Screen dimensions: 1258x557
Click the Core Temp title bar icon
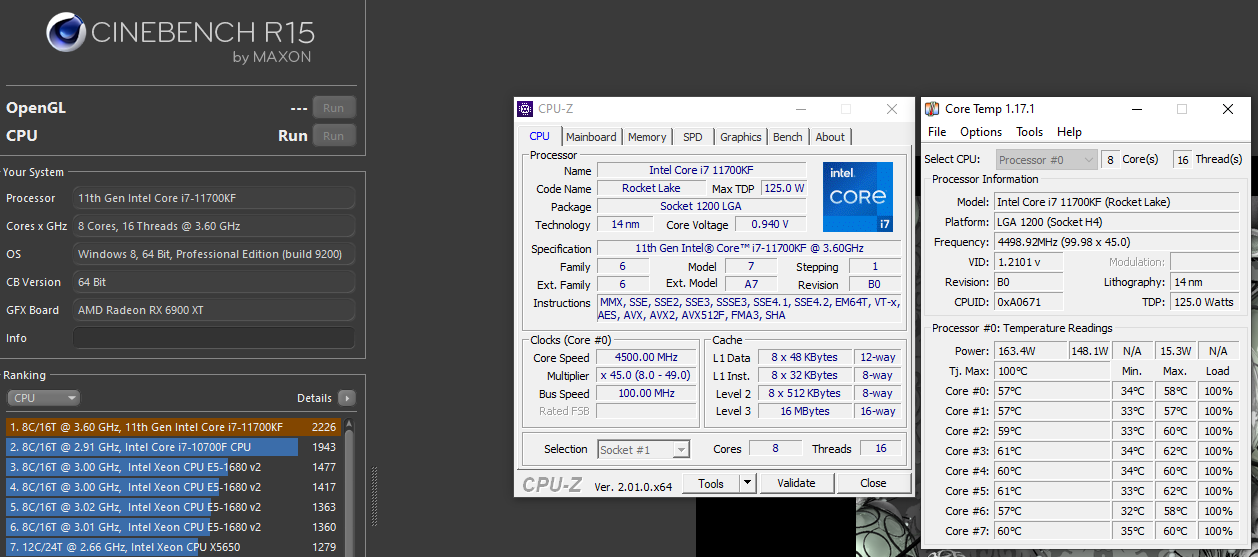click(x=932, y=109)
